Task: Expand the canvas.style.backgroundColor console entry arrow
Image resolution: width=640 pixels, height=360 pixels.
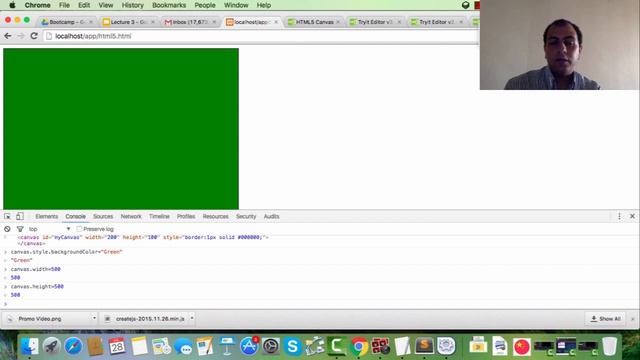Action: click(x=6, y=252)
